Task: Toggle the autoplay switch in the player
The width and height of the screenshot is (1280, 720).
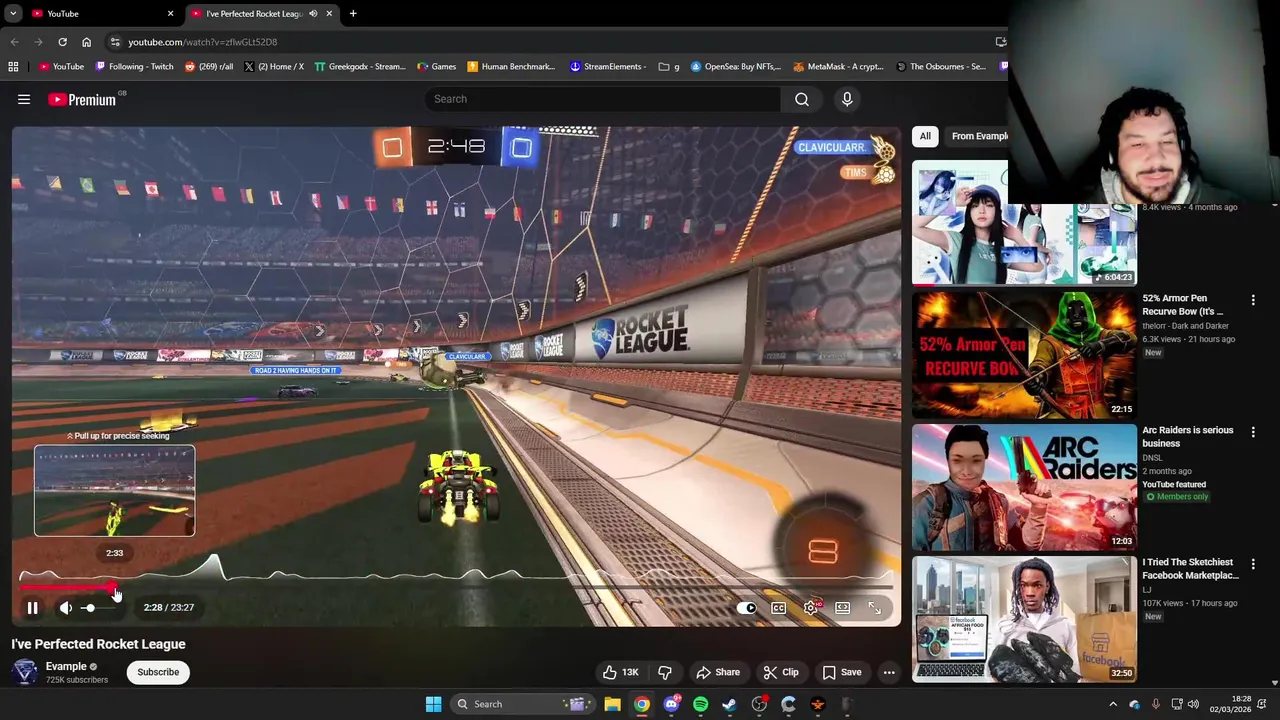Action: pos(747,607)
